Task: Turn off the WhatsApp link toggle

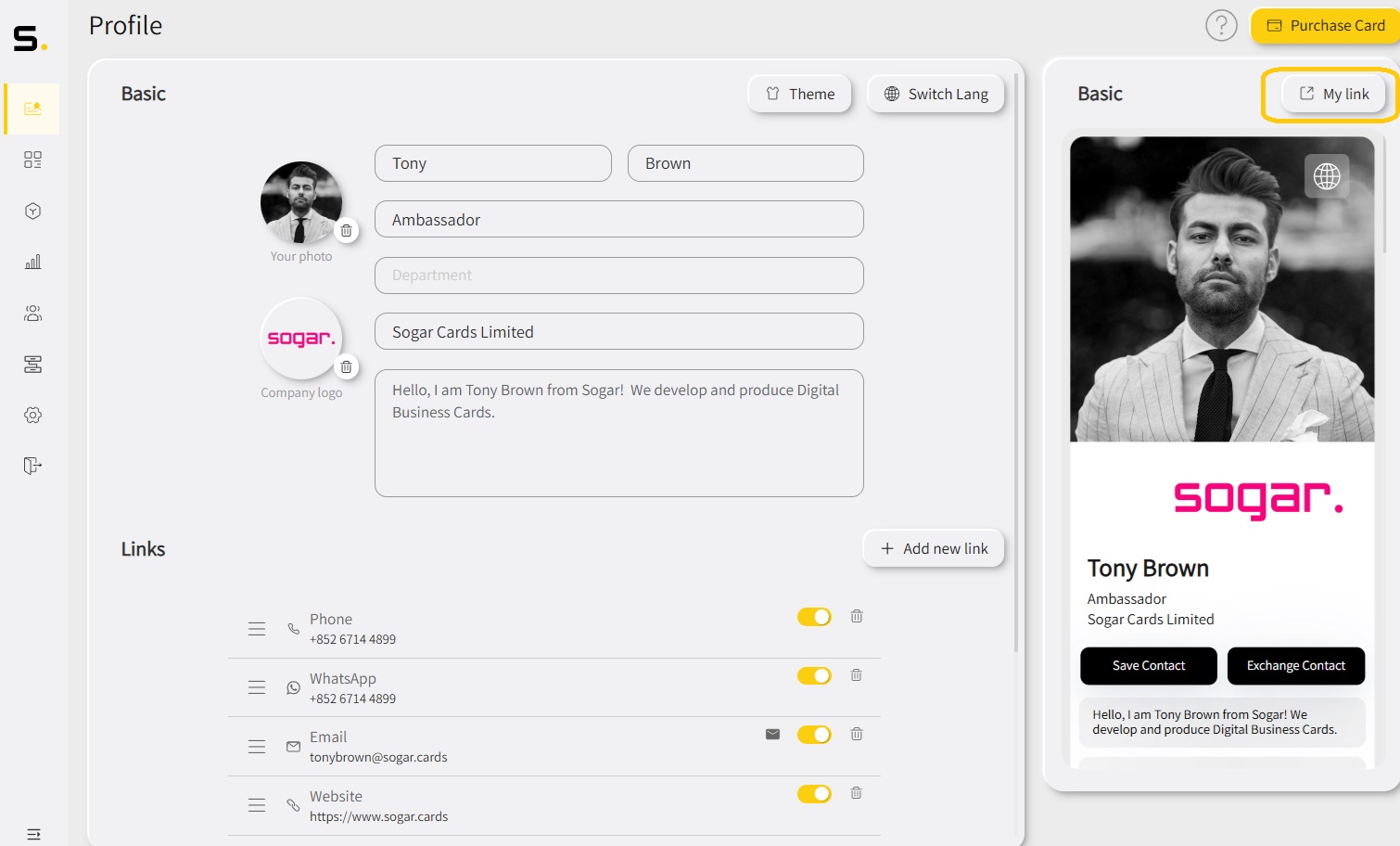Action: [x=814, y=676]
